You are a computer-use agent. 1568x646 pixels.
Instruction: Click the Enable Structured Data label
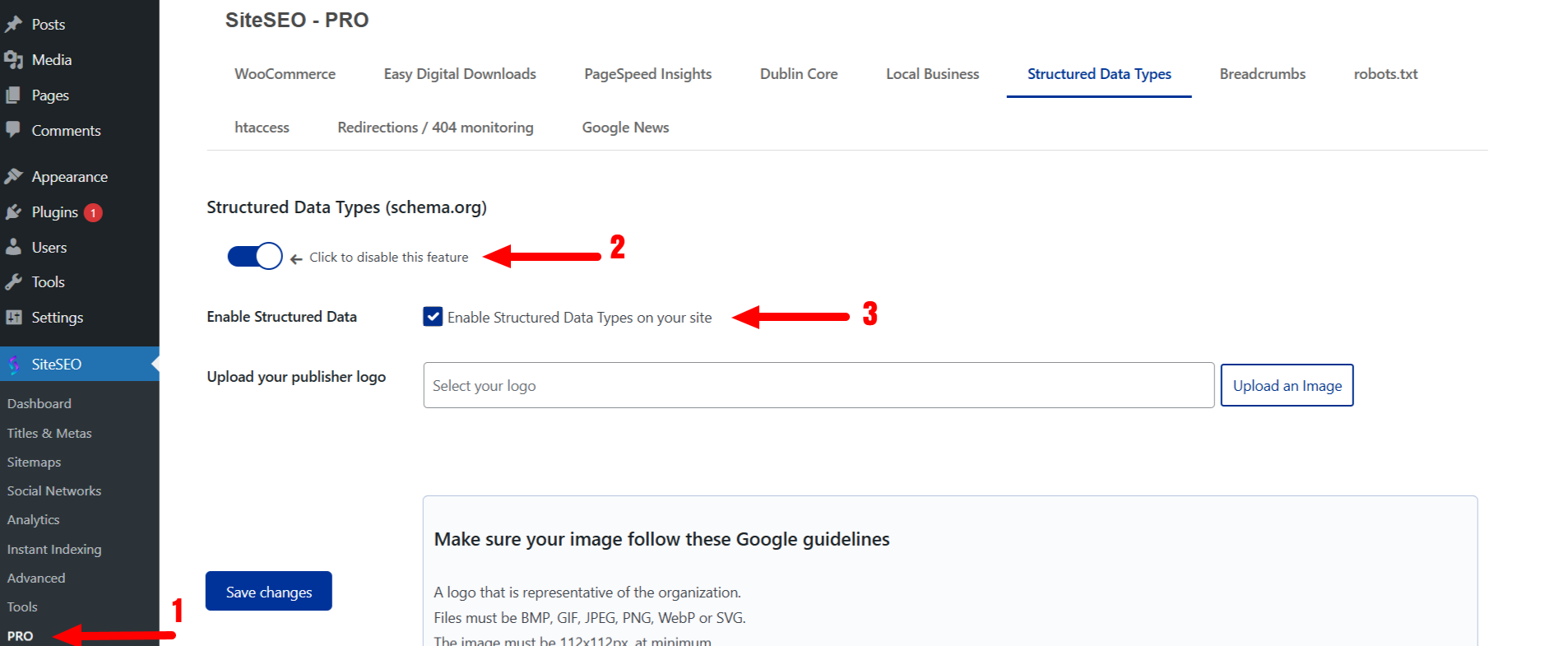(281, 317)
